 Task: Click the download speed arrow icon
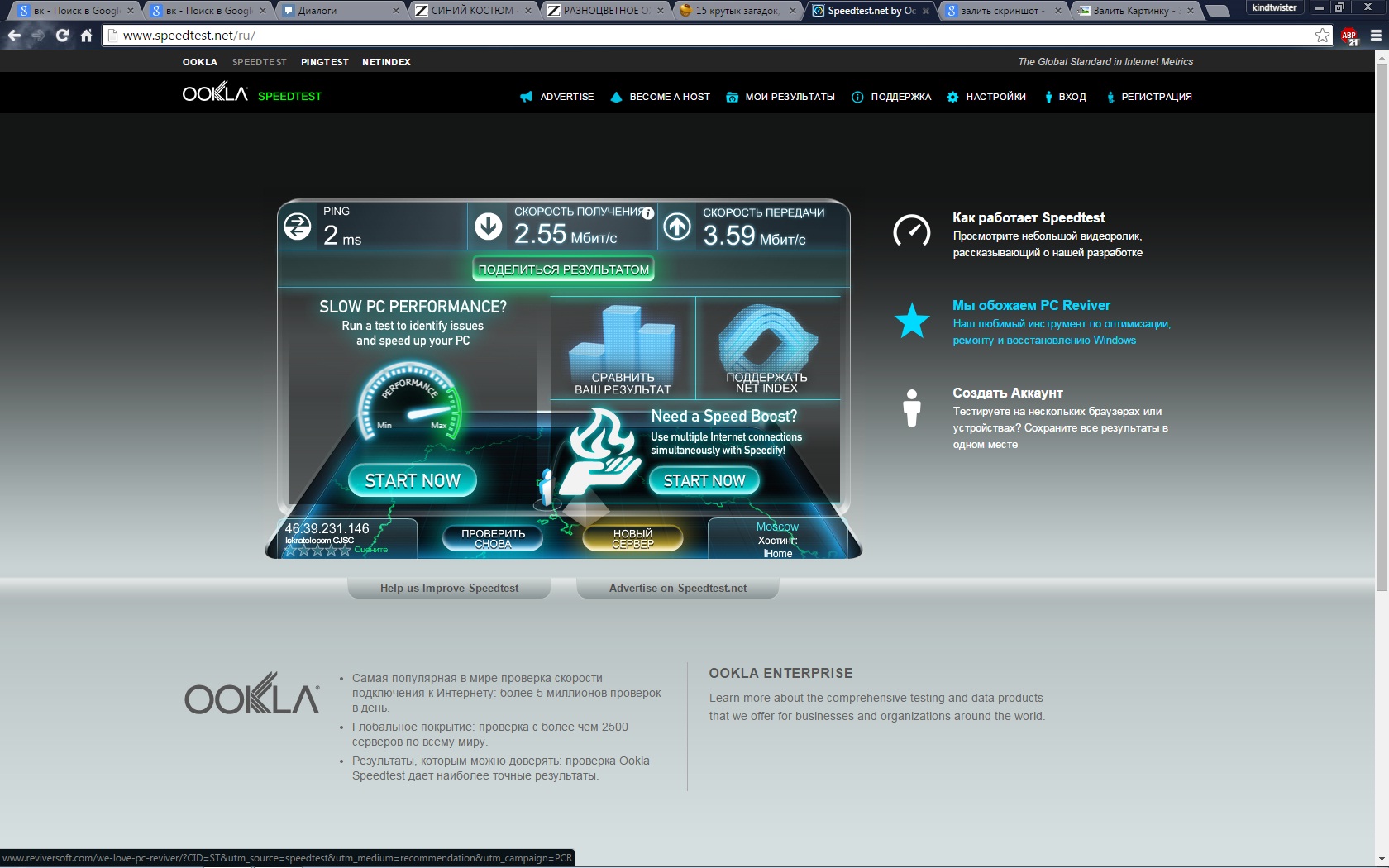click(489, 226)
